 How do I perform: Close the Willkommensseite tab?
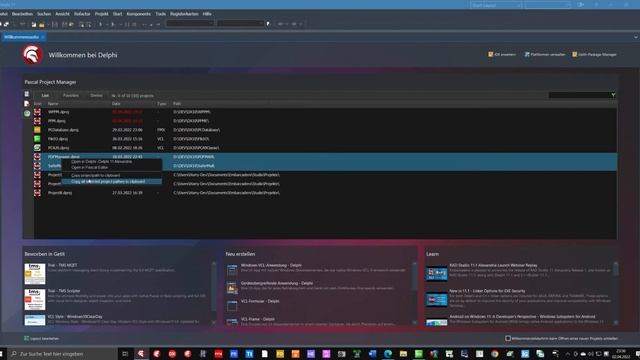click(x=43, y=37)
